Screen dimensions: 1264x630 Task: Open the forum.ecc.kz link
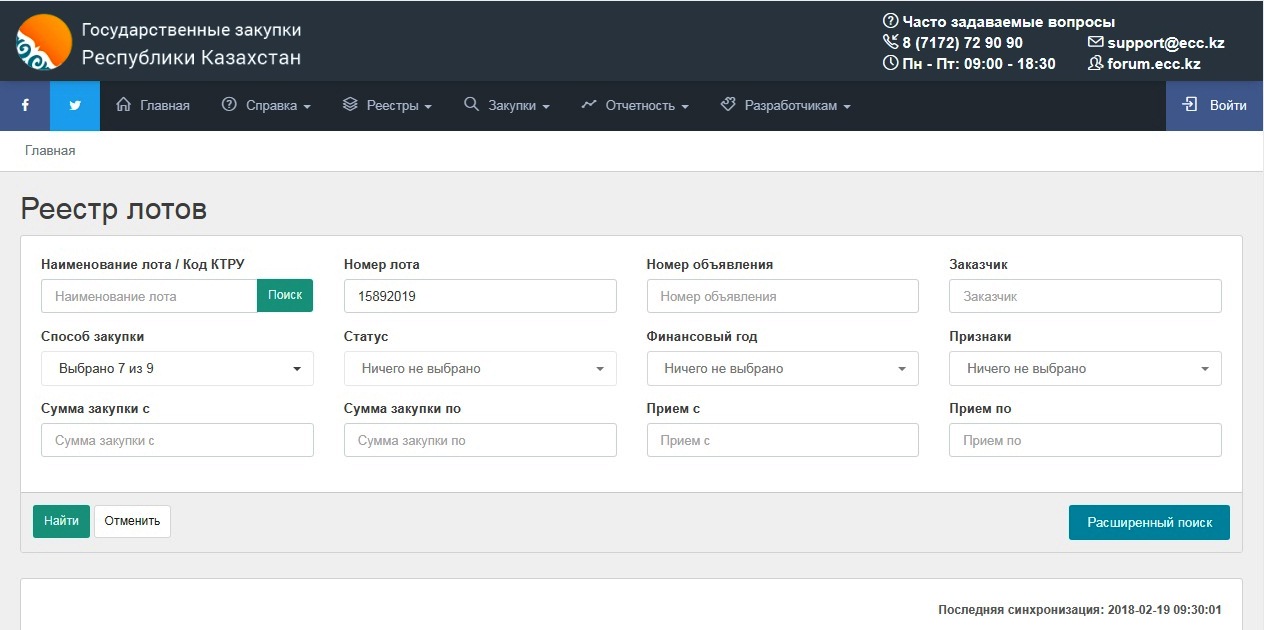[1145, 64]
